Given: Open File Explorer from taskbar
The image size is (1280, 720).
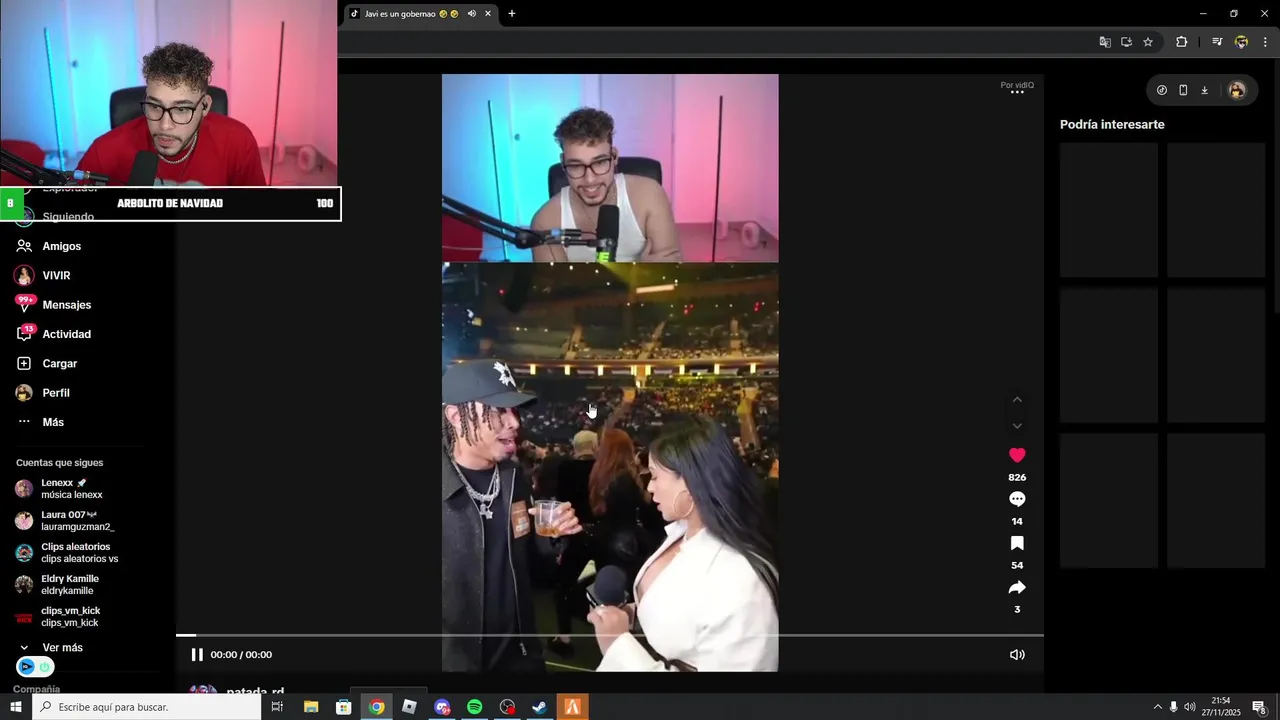Looking at the screenshot, I should click(x=311, y=707).
